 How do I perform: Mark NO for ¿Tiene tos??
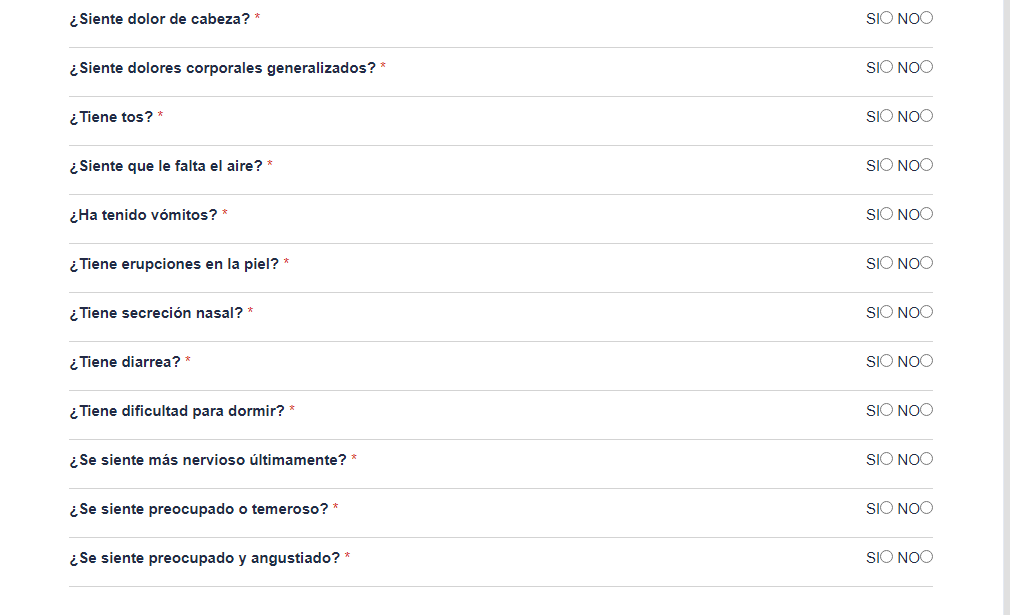(x=927, y=116)
